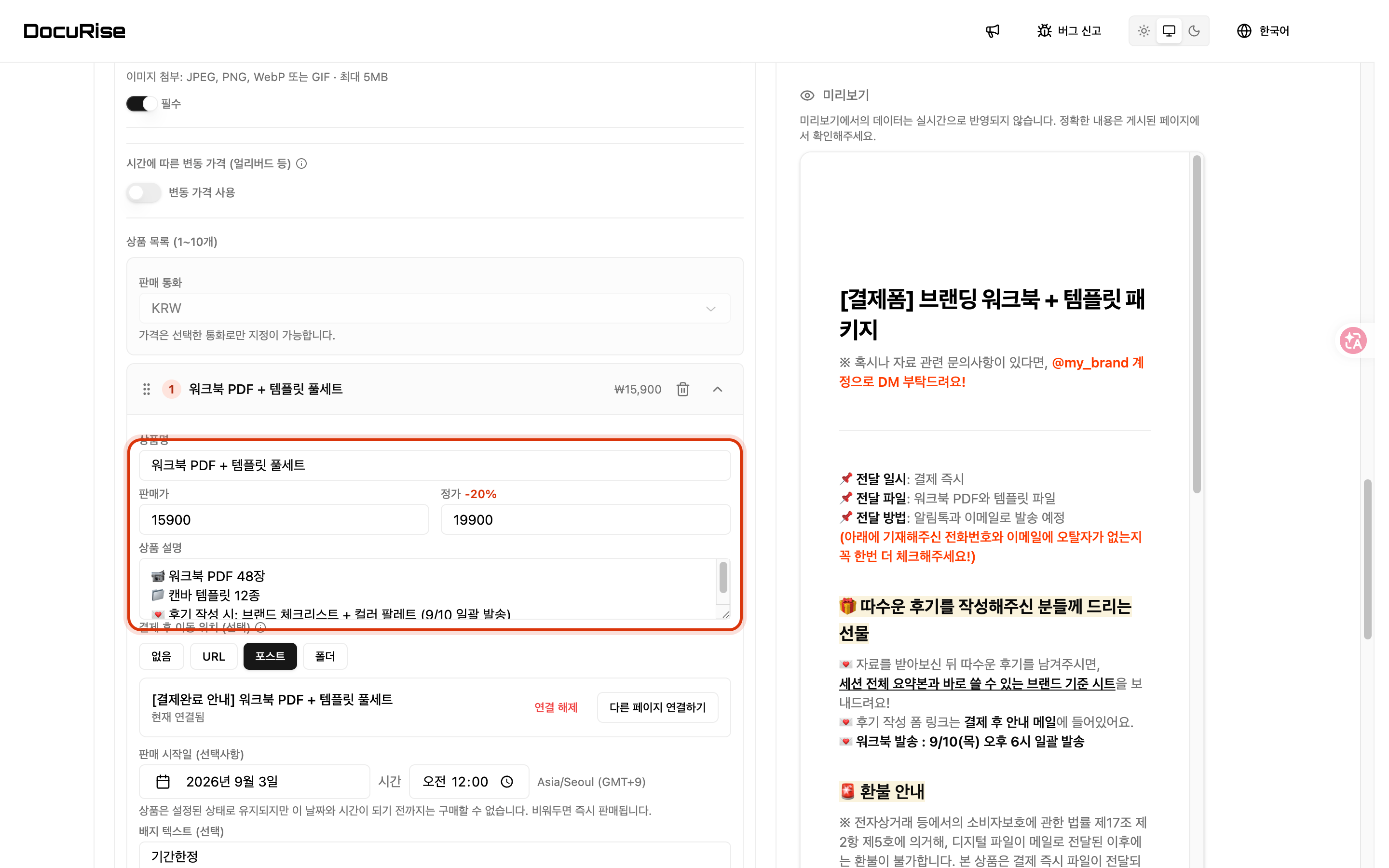Open the announcements megaphone icon

pos(993,31)
